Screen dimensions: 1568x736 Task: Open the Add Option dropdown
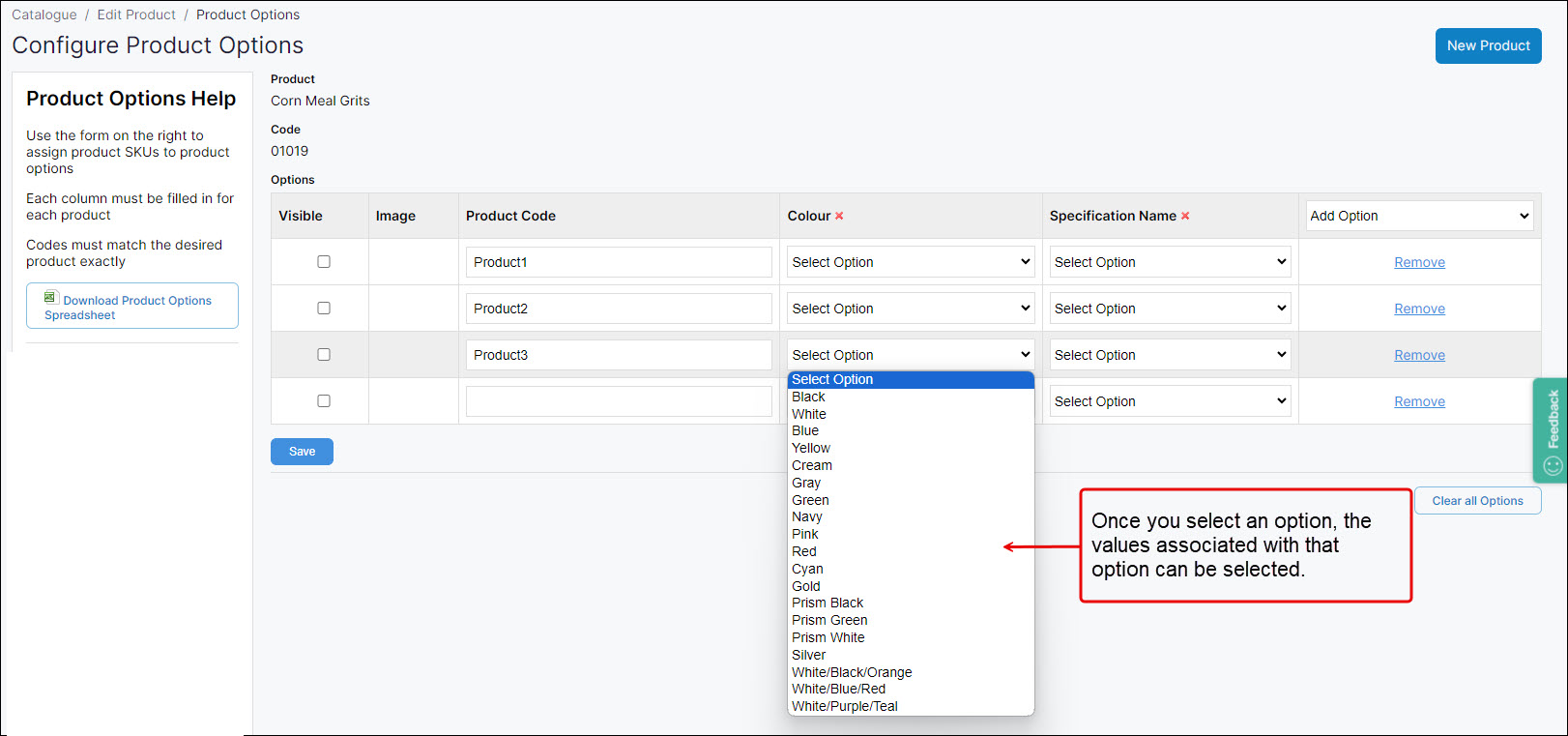[1419, 216]
